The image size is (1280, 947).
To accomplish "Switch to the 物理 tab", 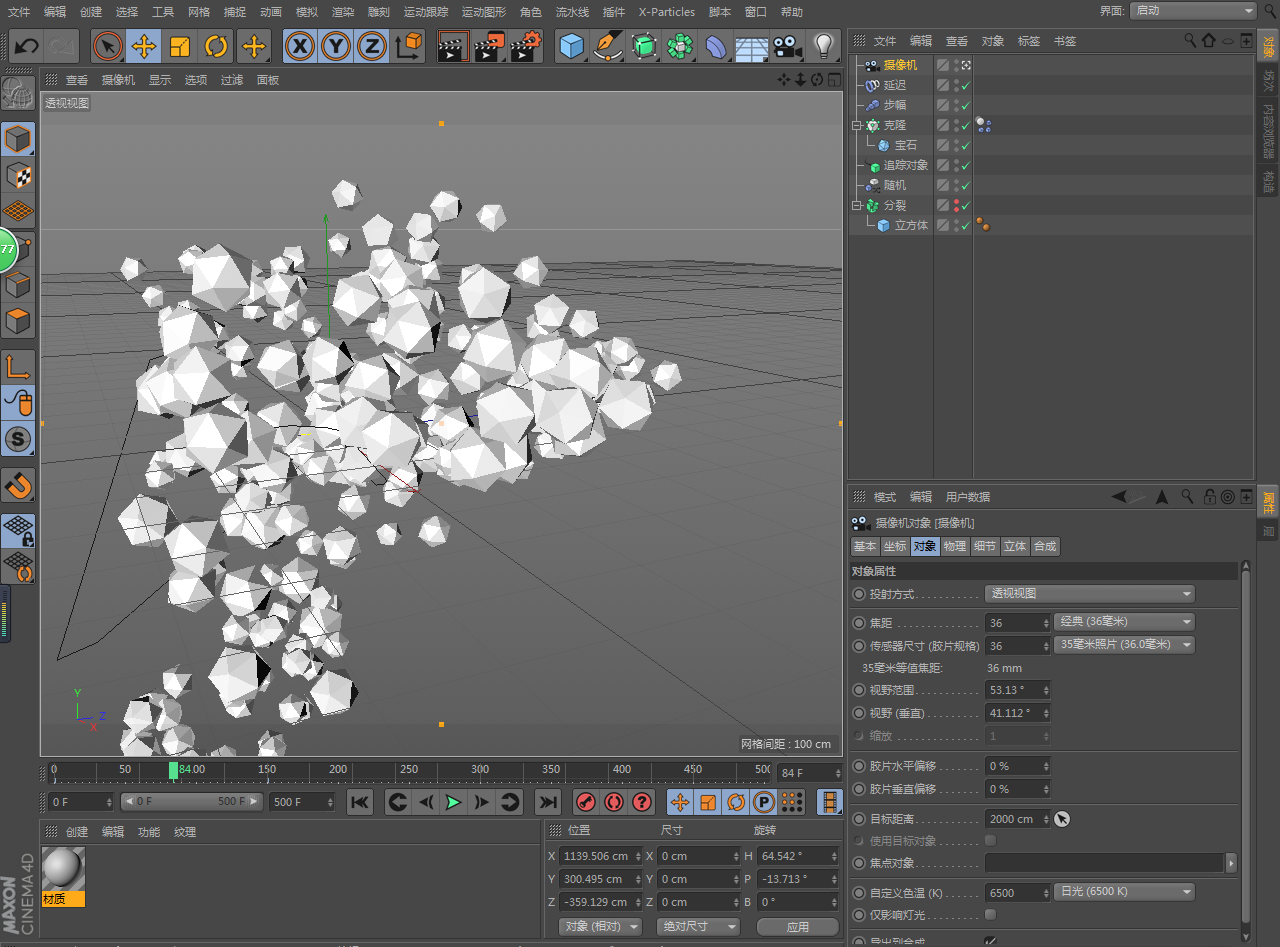I will pos(955,546).
